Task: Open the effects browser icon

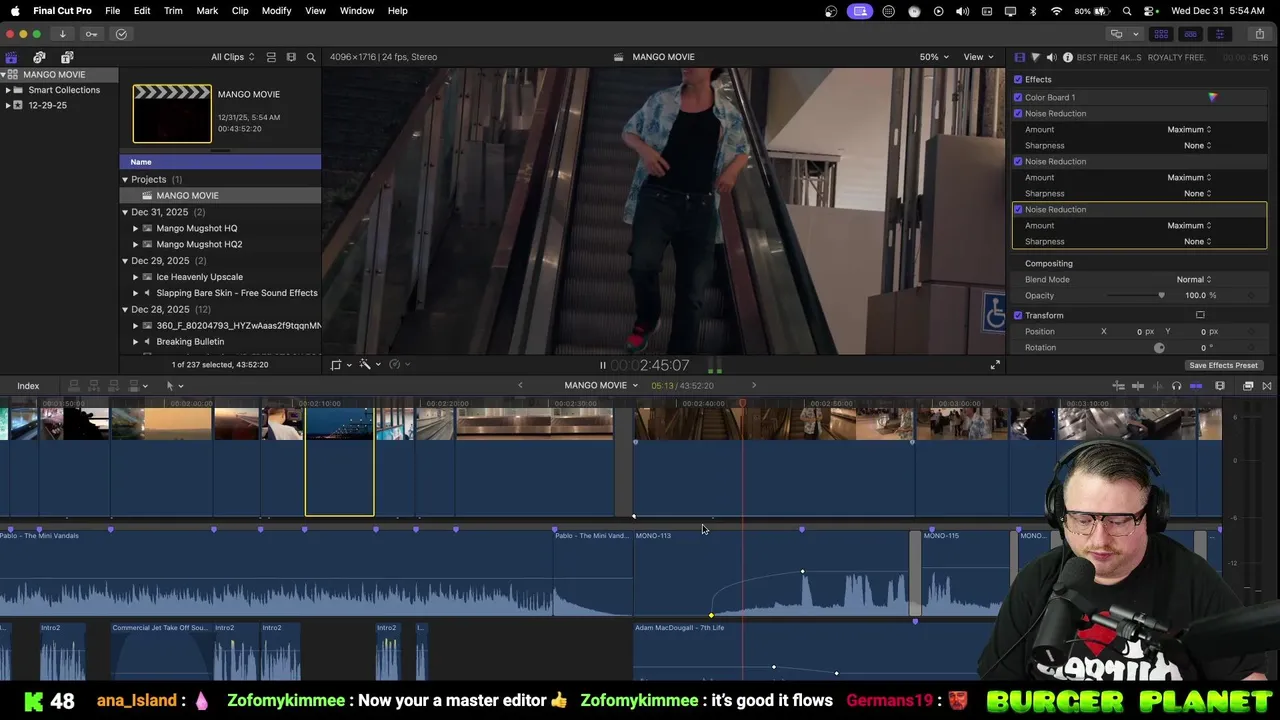Action: (x=1248, y=386)
